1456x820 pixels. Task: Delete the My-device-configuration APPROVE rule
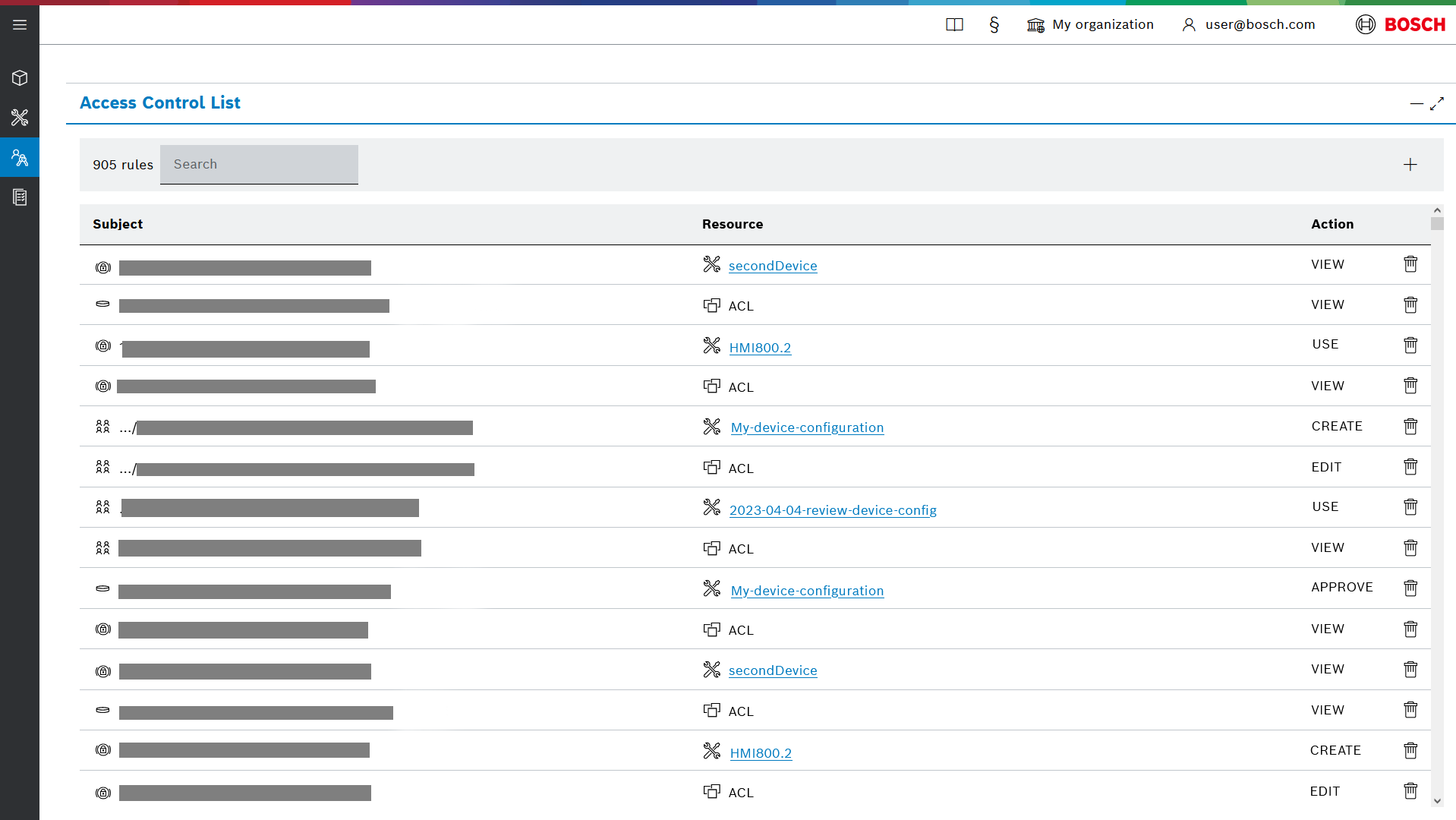pyautogui.click(x=1410, y=588)
